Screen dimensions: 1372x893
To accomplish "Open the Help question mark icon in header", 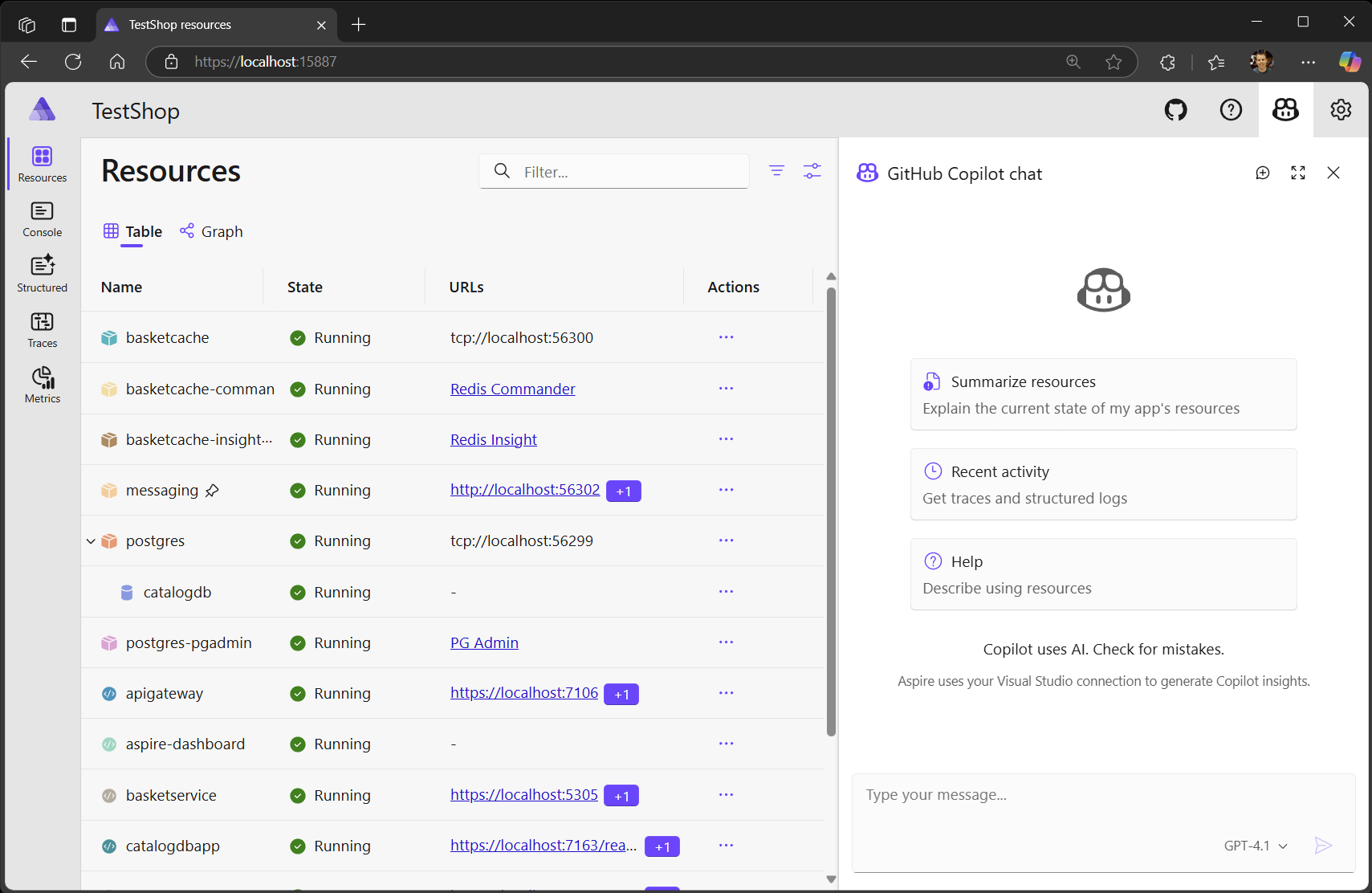I will click(1230, 110).
